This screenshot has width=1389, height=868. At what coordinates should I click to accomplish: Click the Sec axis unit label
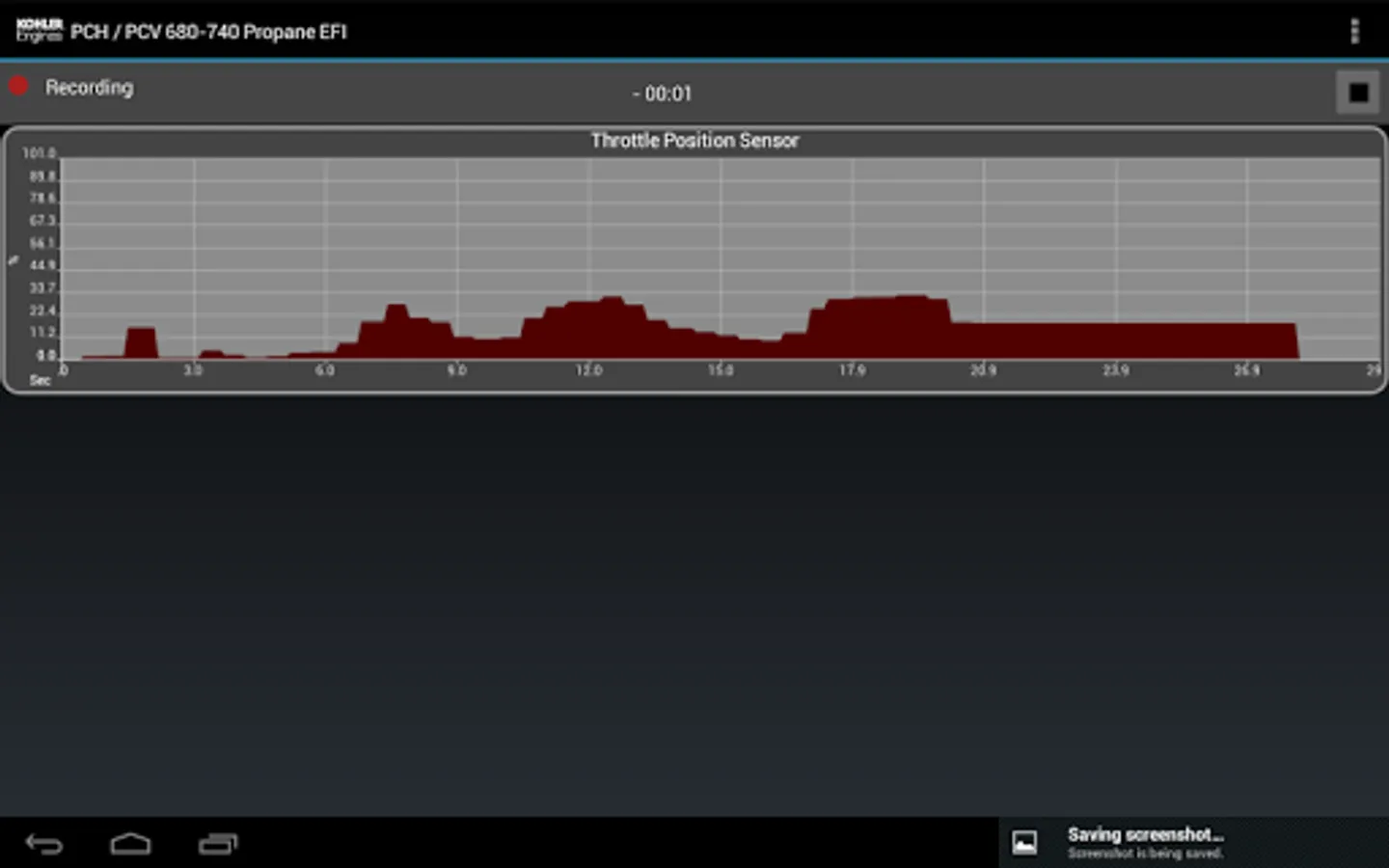click(40, 381)
